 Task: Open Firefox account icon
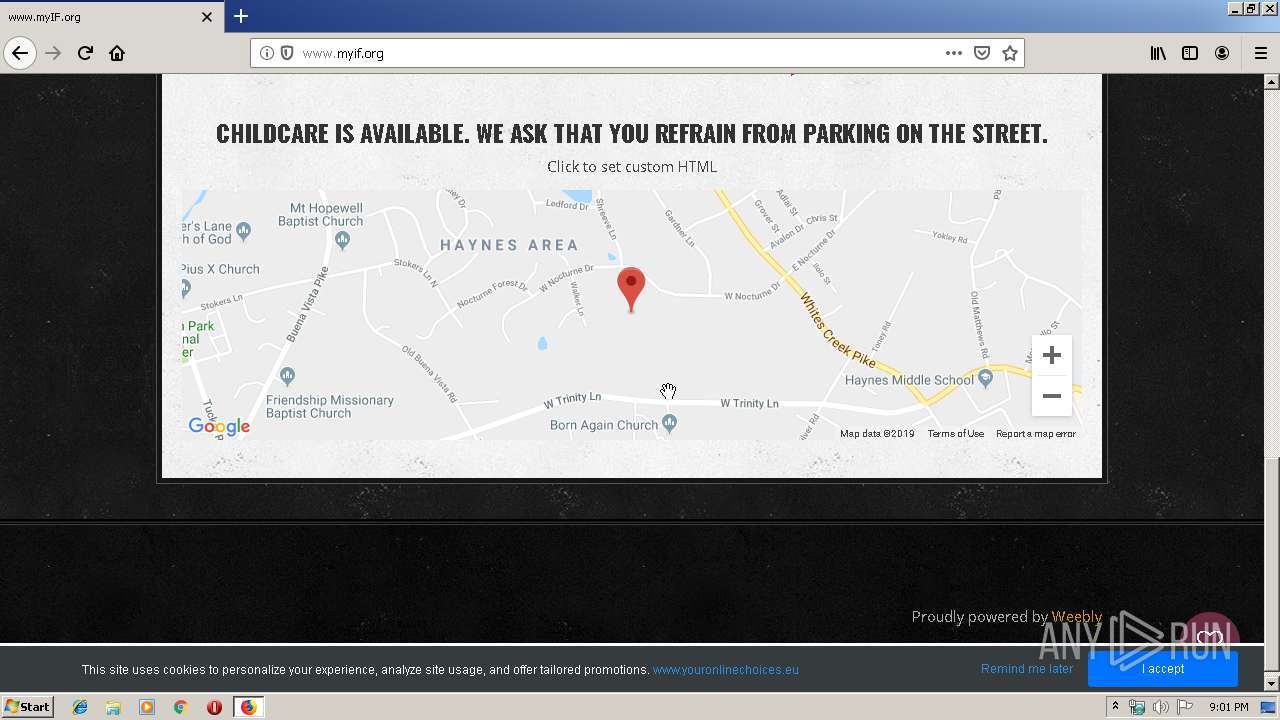point(1222,53)
